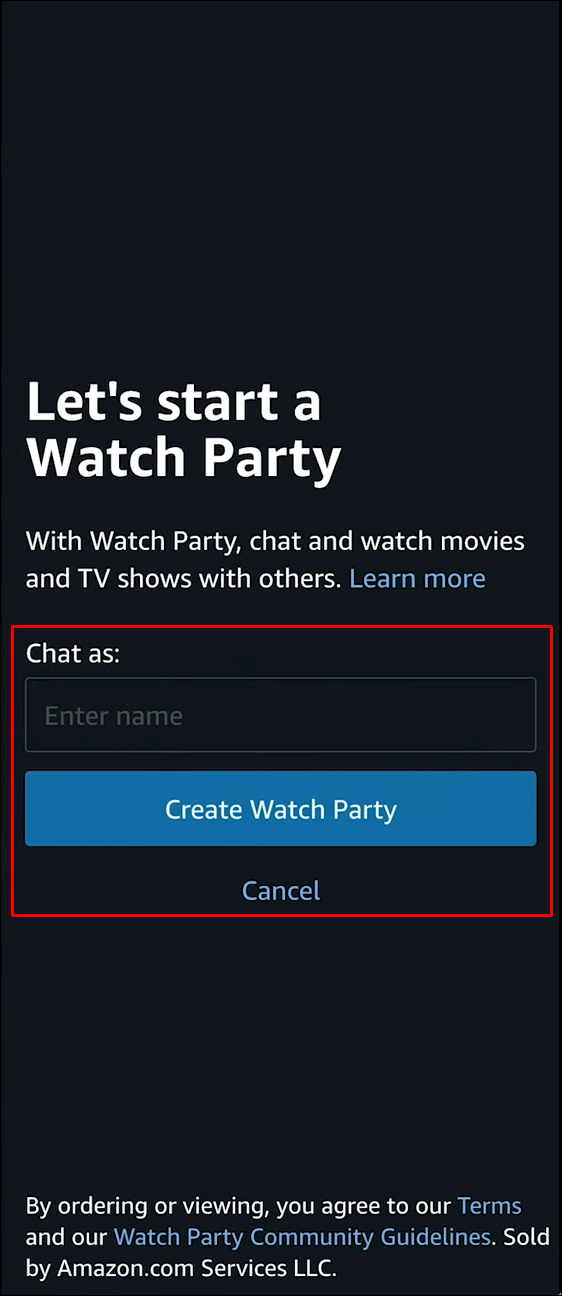Click the 'By ordering or viewing' footer text
562x1296 pixels.
[148, 1206]
